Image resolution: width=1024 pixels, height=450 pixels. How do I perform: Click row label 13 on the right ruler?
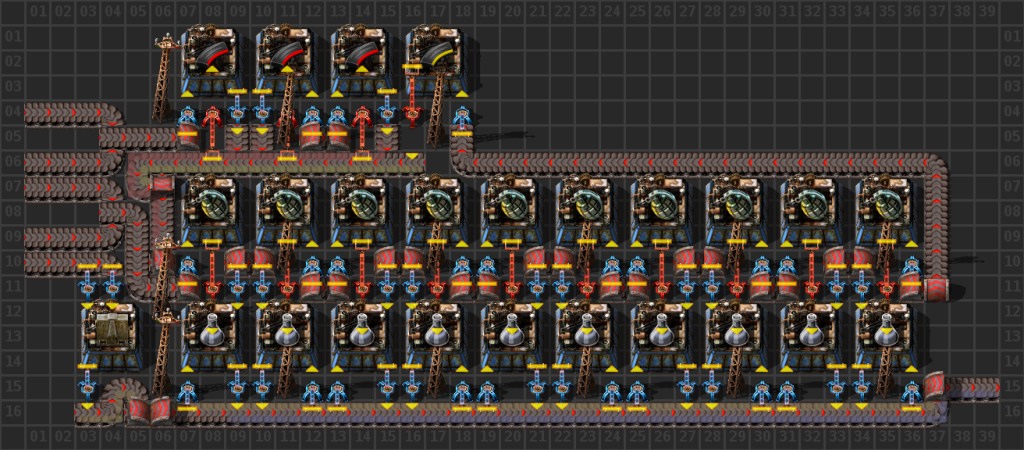pos(1012,337)
